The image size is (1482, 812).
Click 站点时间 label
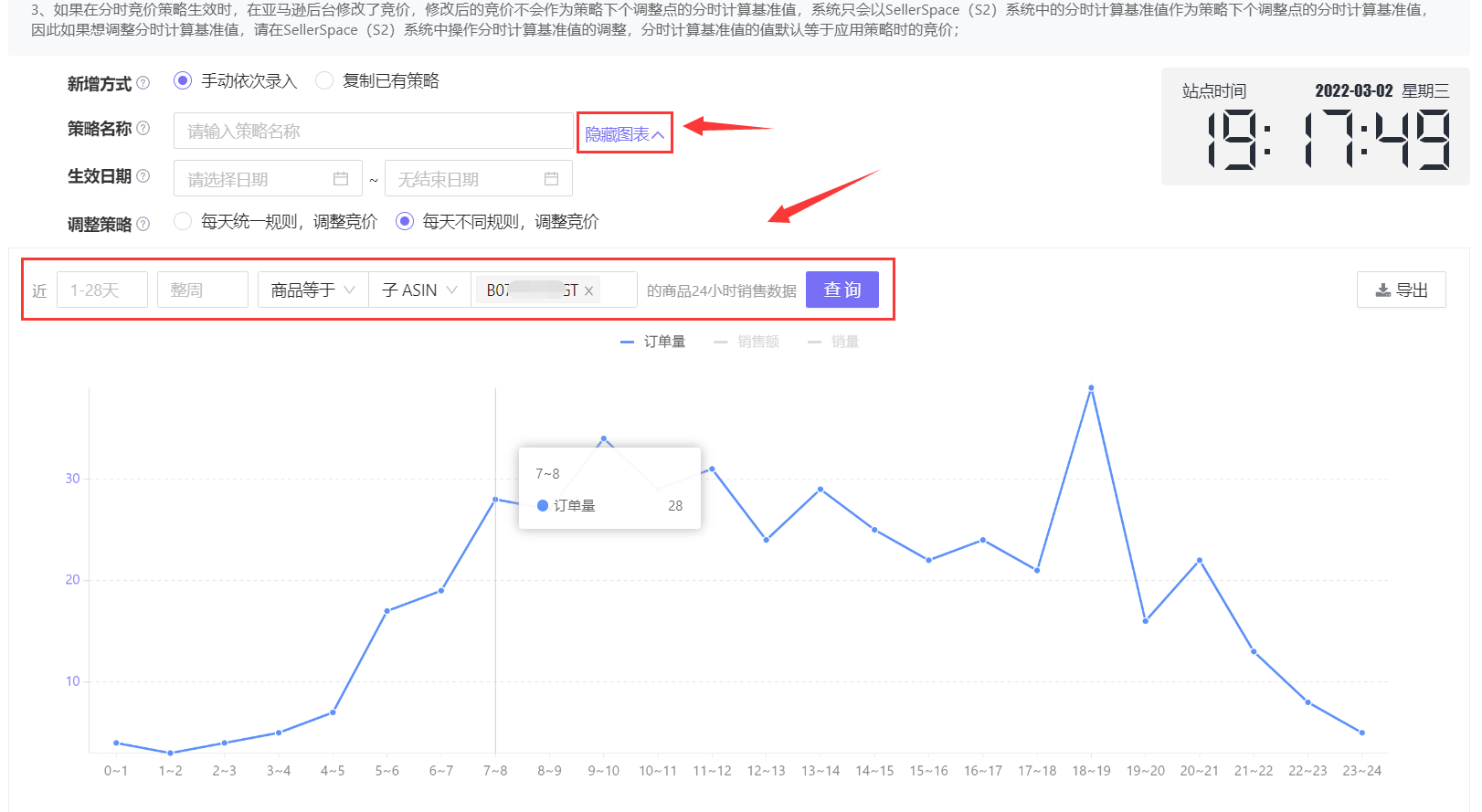click(x=1214, y=91)
